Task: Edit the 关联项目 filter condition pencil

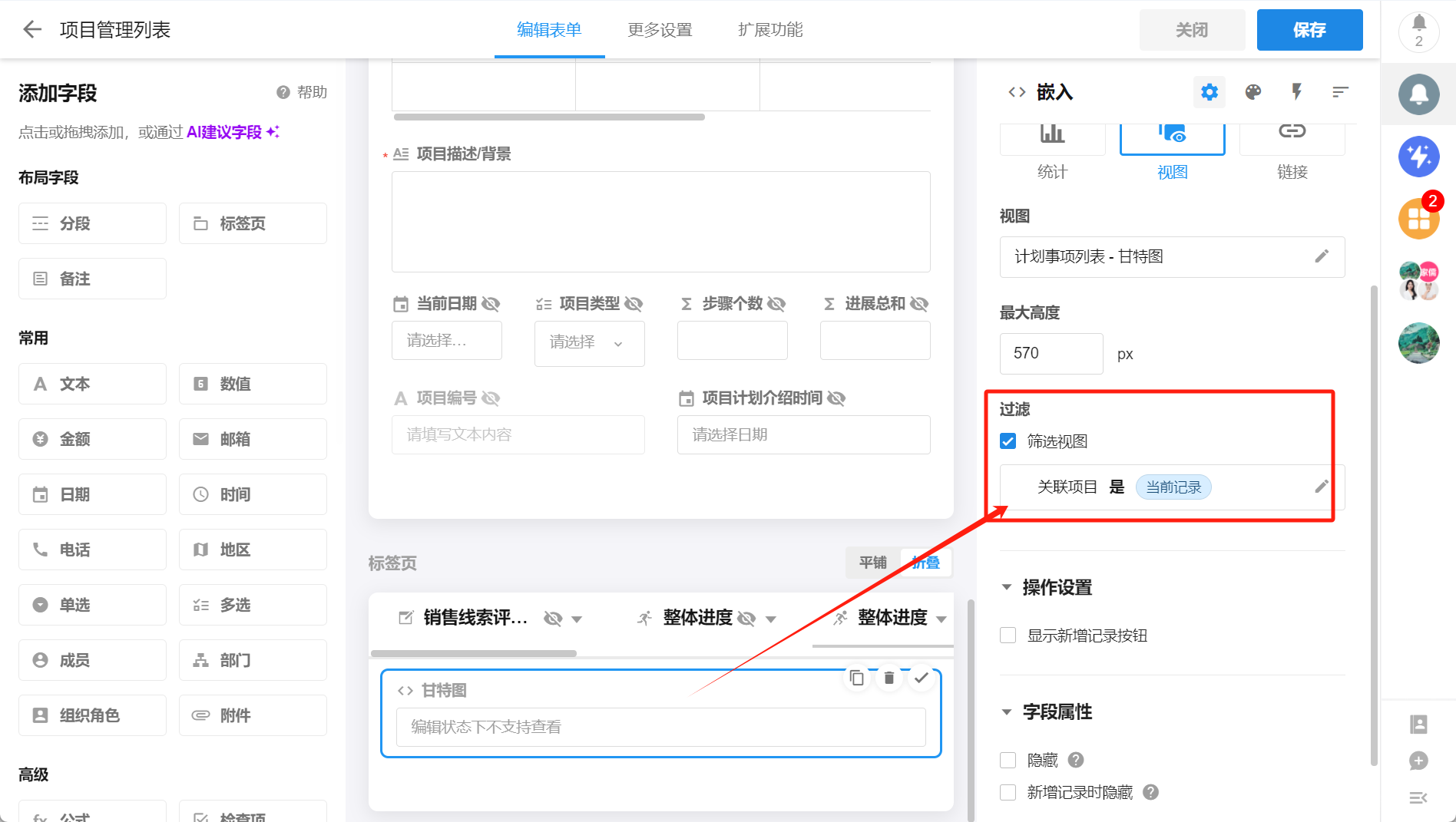Action: (1322, 487)
